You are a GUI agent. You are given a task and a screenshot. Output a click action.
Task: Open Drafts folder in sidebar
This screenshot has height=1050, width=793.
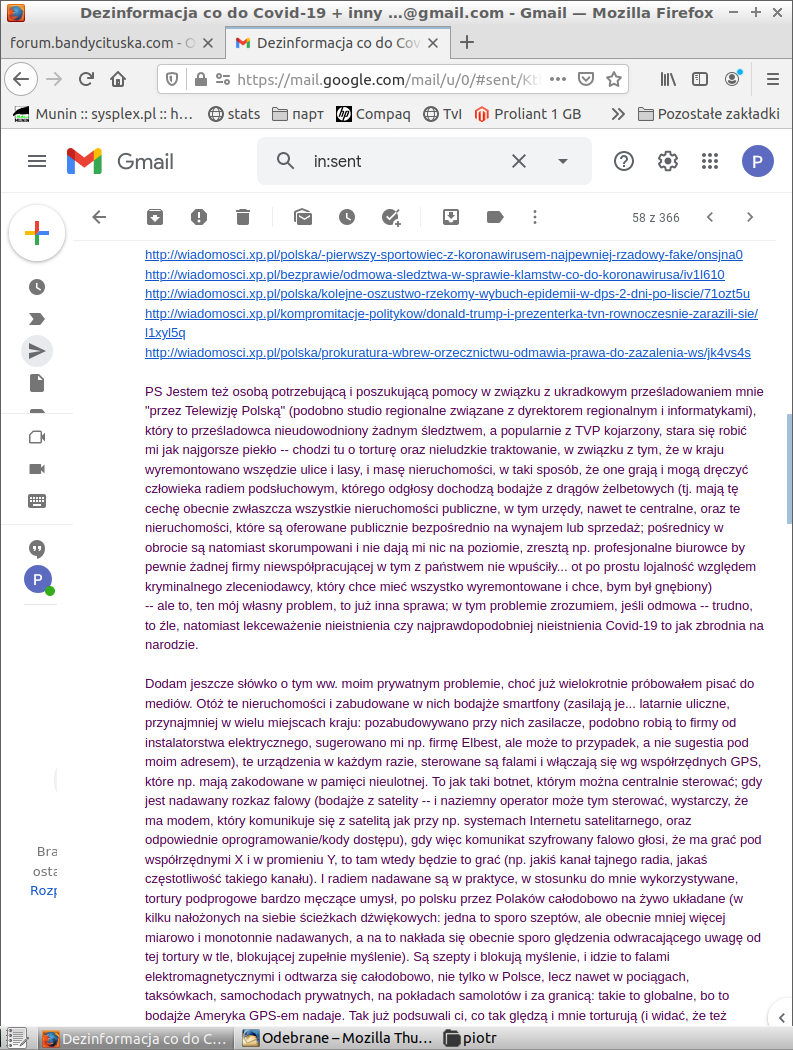[x=37, y=383]
